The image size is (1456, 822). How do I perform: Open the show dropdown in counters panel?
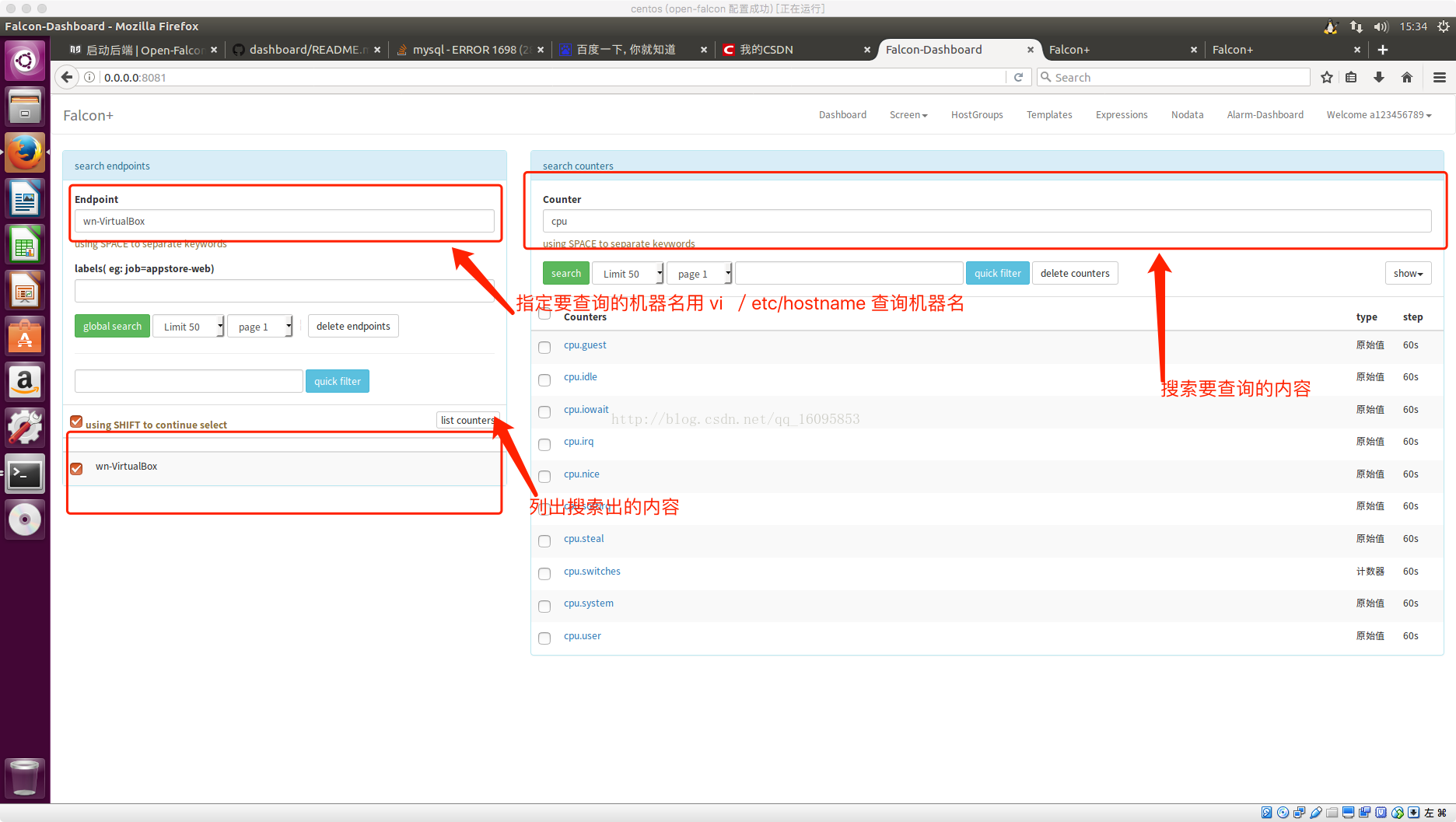pyautogui.click(x=1408, y=273)
